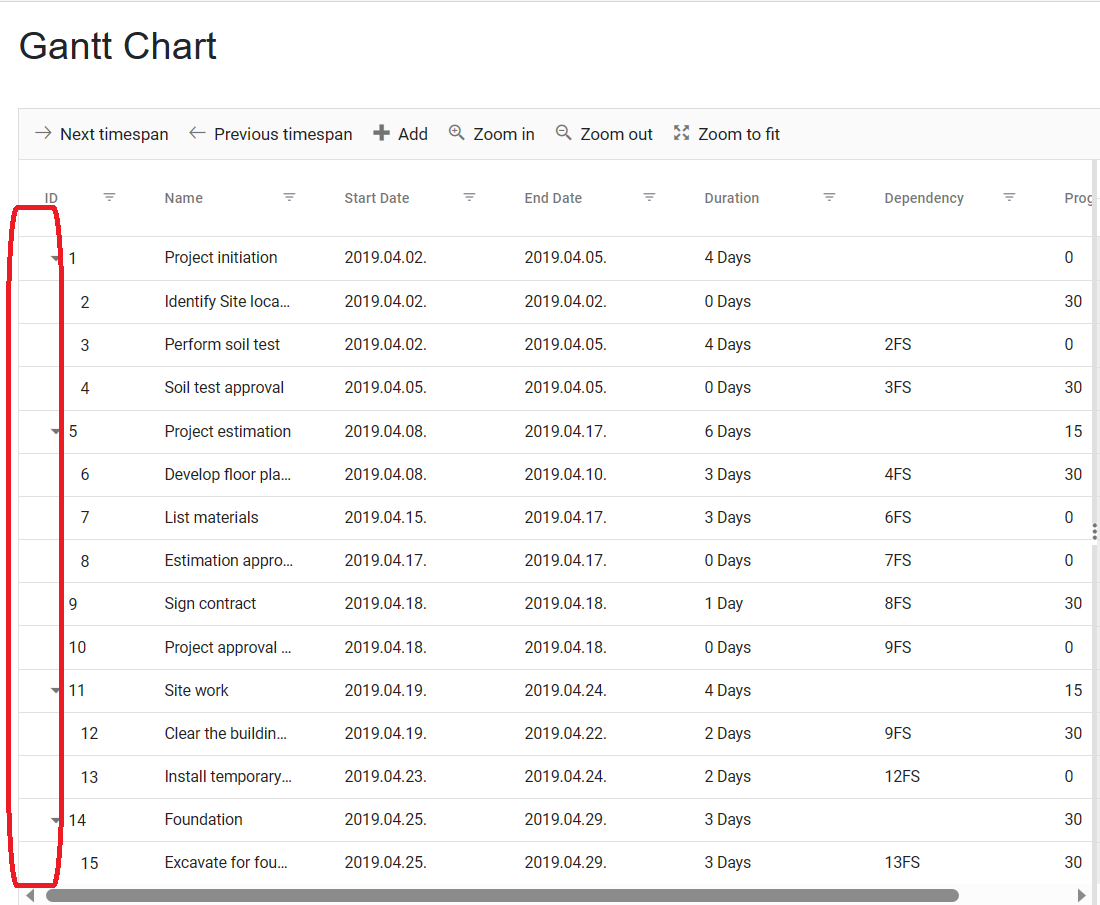Open the Duration column filter
This screenshot has height=905, width=1100.
click(x=829, y=198)
